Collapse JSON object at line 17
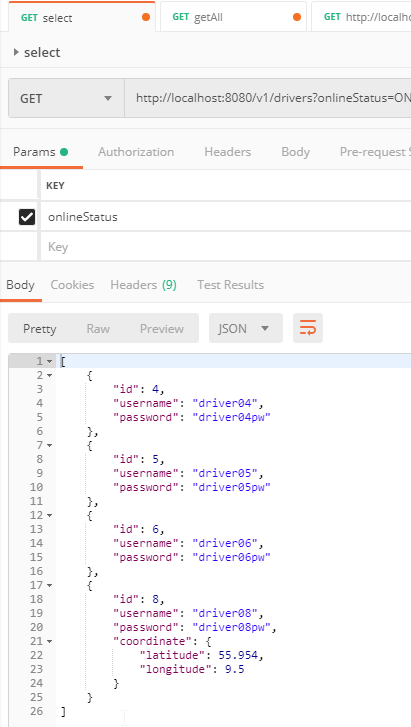411x727 pixels. tap(50, 586)
